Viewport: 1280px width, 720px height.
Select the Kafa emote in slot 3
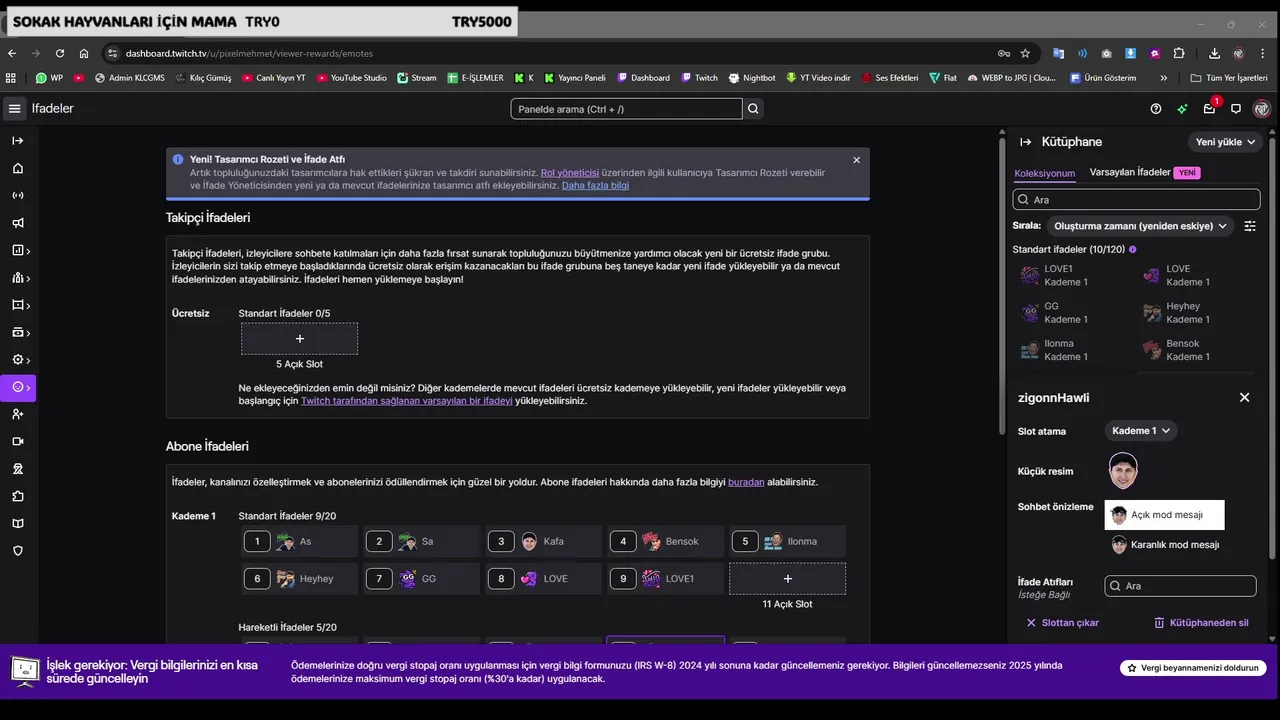[x=544, y=541]
